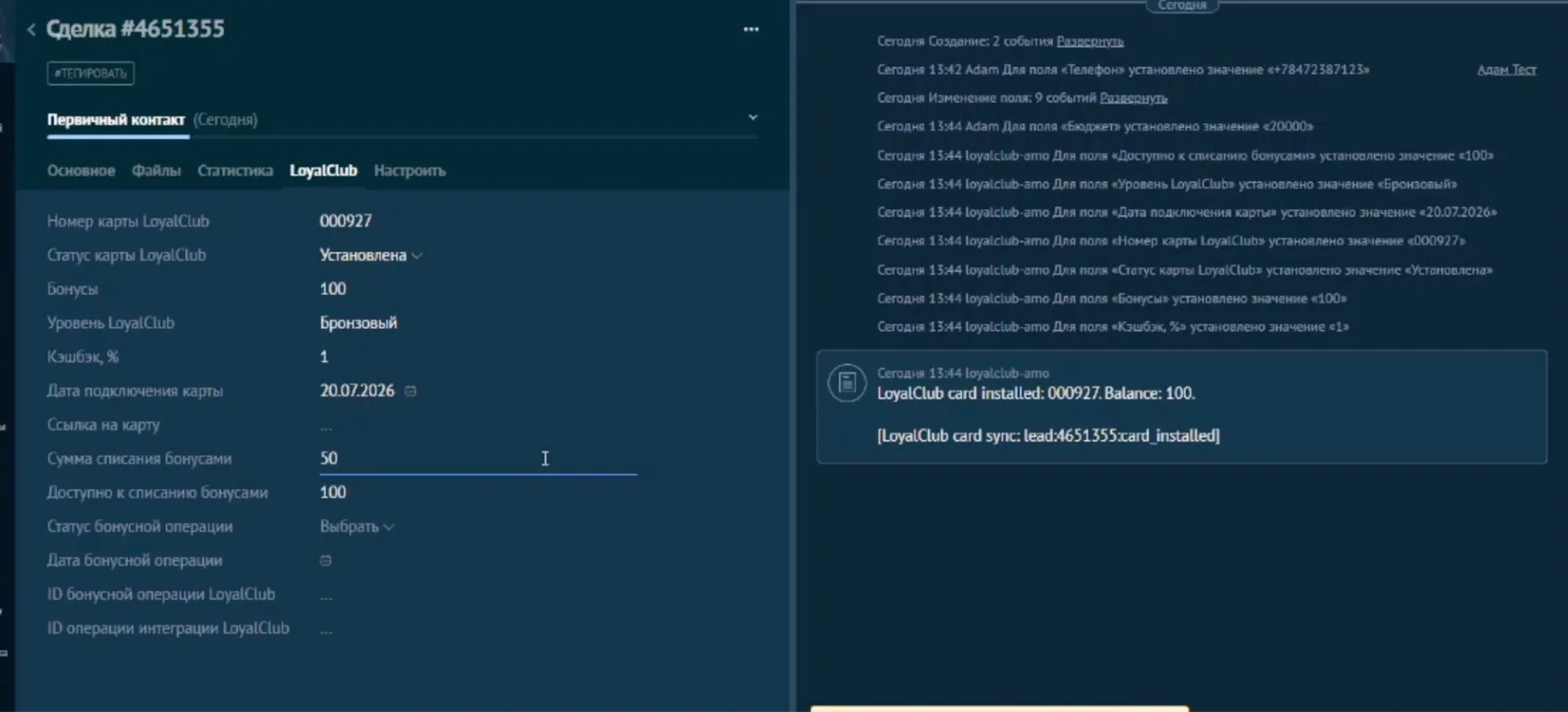Click the Дата подключения карты field label
The image size is (1568, 712).
135,391
